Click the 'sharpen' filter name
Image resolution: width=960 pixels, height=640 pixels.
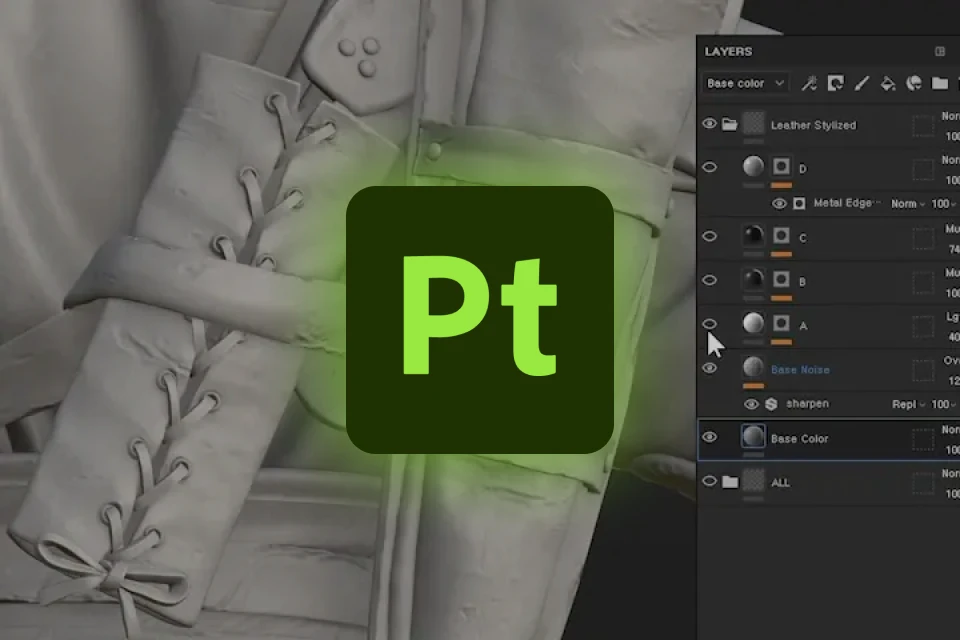coord(807,404)
